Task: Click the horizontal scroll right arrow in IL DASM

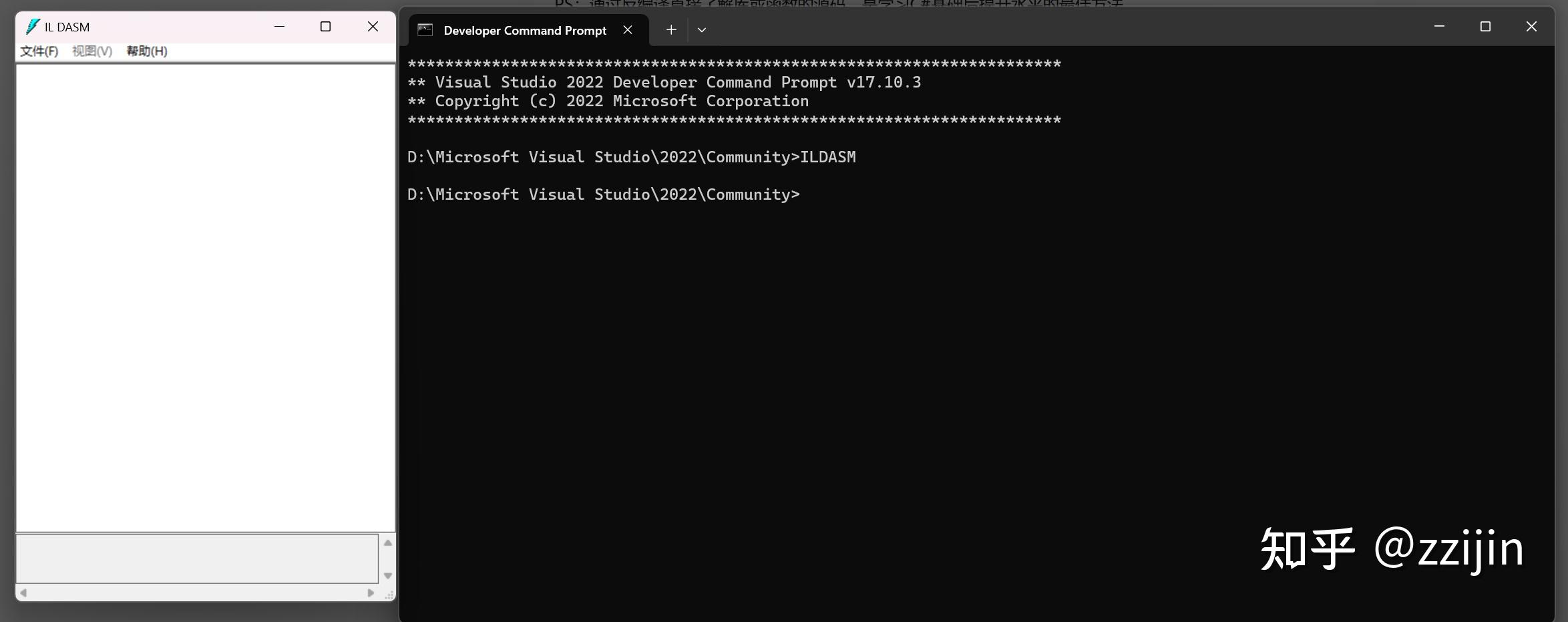Action: click(x=371, y=593)
